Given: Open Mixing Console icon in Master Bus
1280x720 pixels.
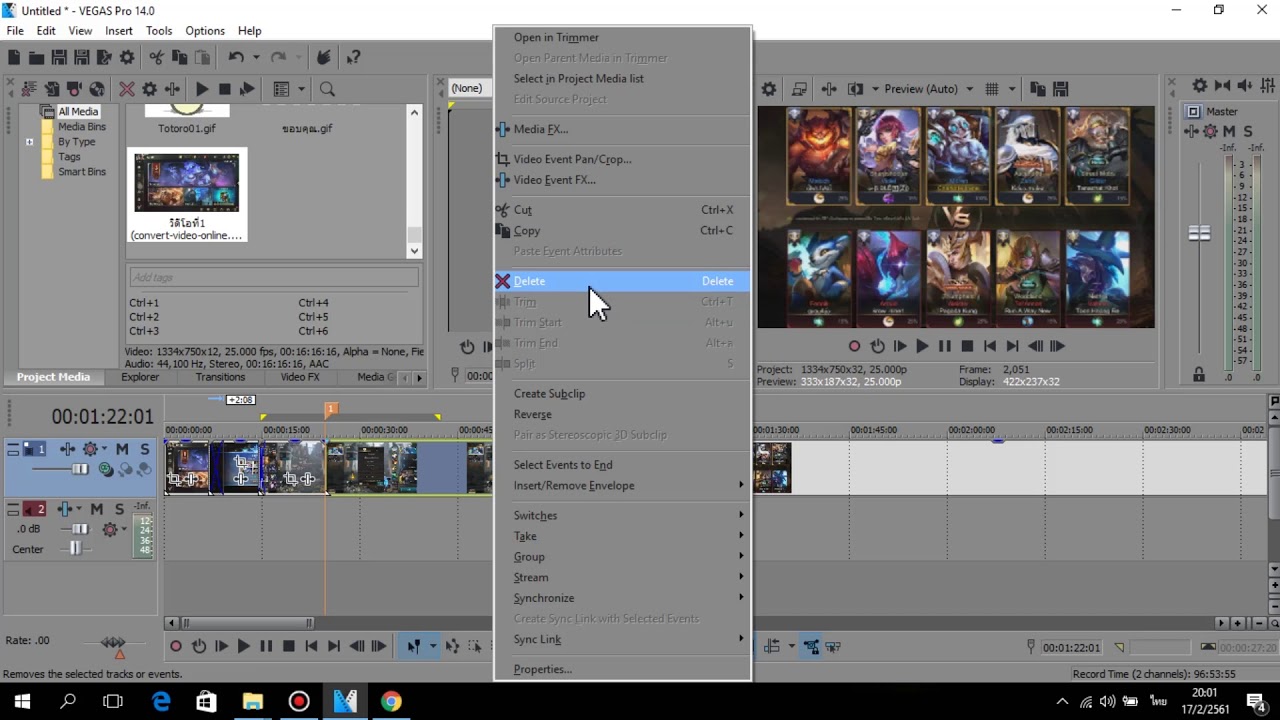Looking at the screenshot, I should 1267,86.
